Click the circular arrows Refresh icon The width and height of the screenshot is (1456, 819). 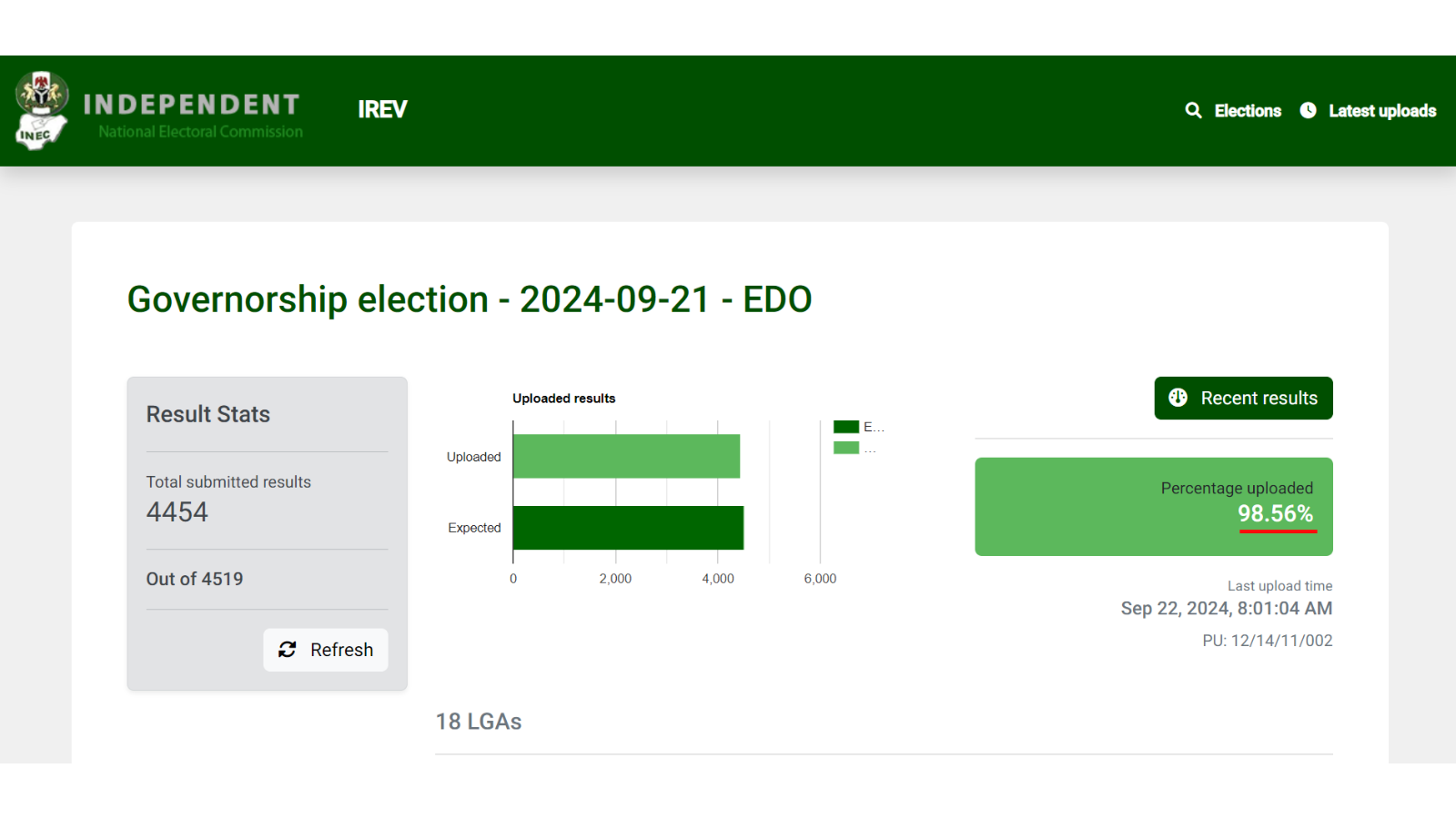tap(288, 650)
